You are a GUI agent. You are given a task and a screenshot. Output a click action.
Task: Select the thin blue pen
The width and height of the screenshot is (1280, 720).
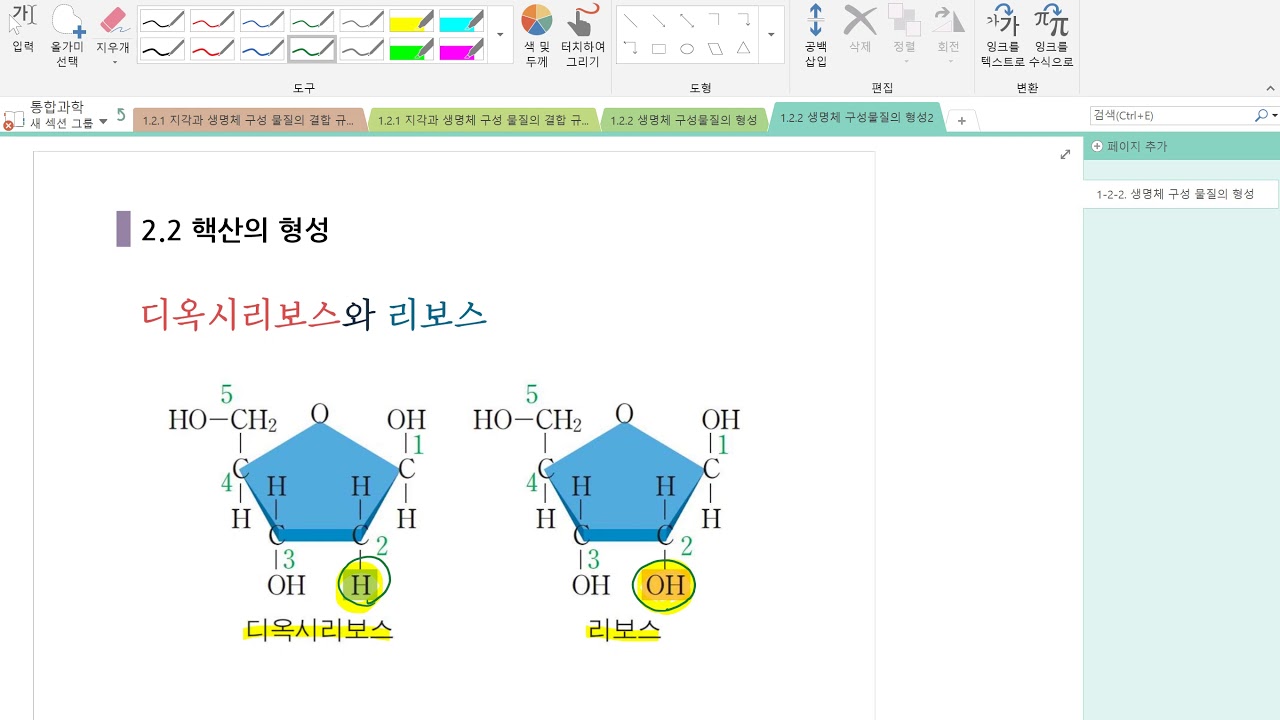(x=262, y=21)
